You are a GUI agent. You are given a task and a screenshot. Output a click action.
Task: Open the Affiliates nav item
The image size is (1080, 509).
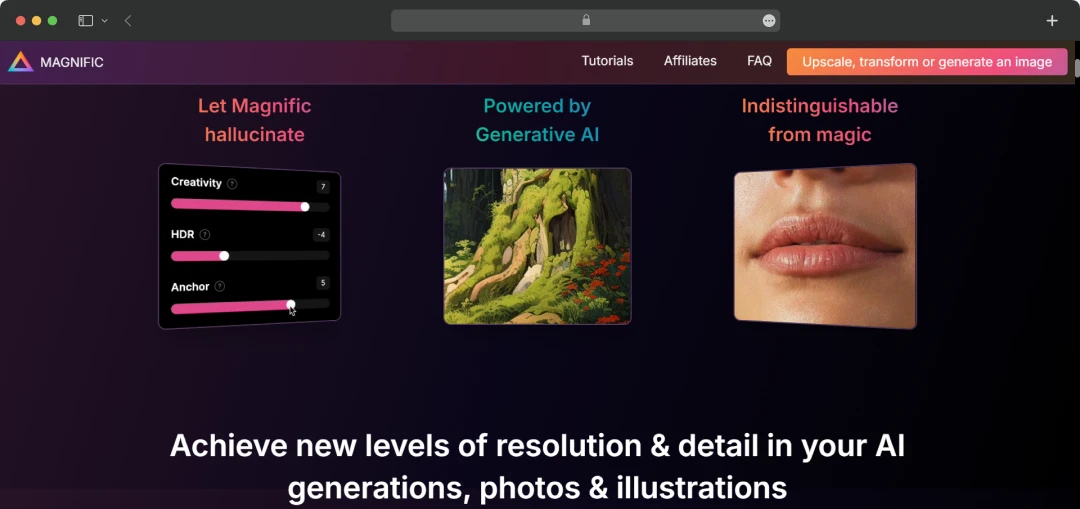point(690,61)
